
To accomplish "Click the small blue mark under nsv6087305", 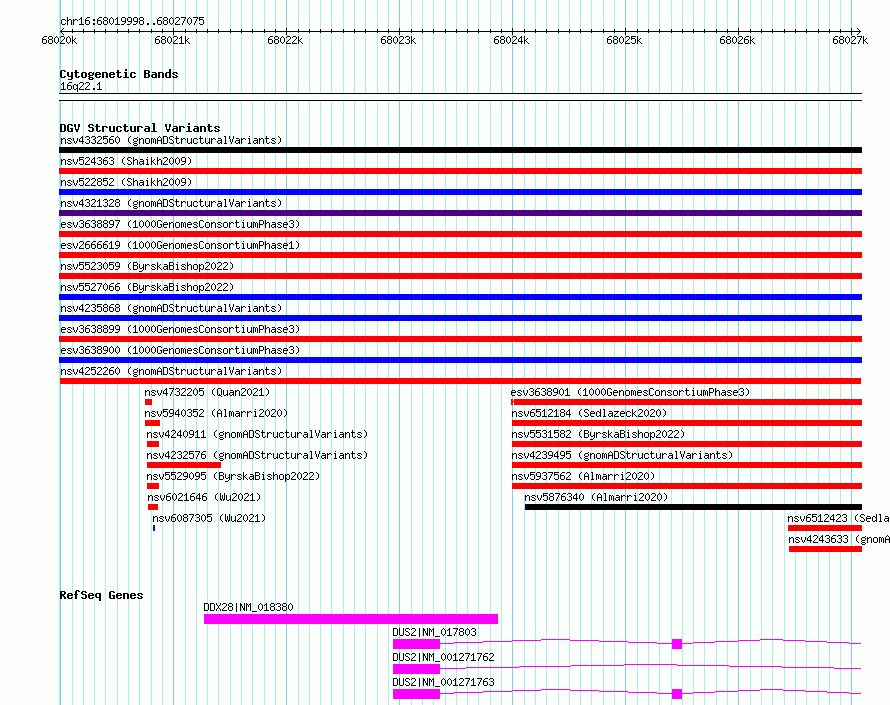I will tap(154, 528).
